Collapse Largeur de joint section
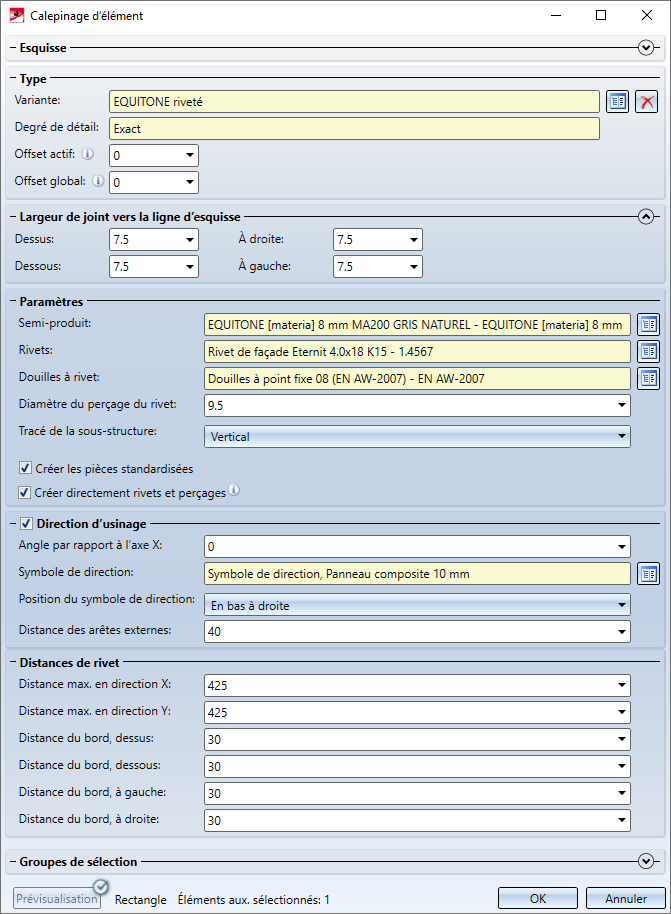The image size is (671, 914). [646, 216]
